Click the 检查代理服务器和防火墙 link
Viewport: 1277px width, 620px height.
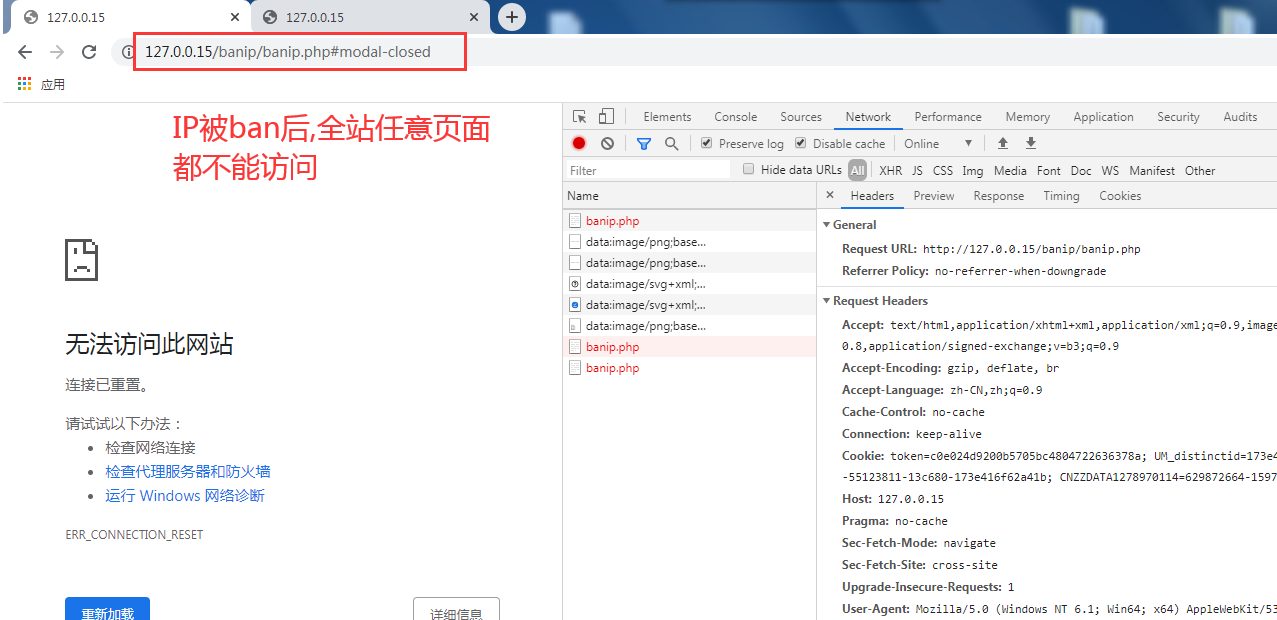187,470
